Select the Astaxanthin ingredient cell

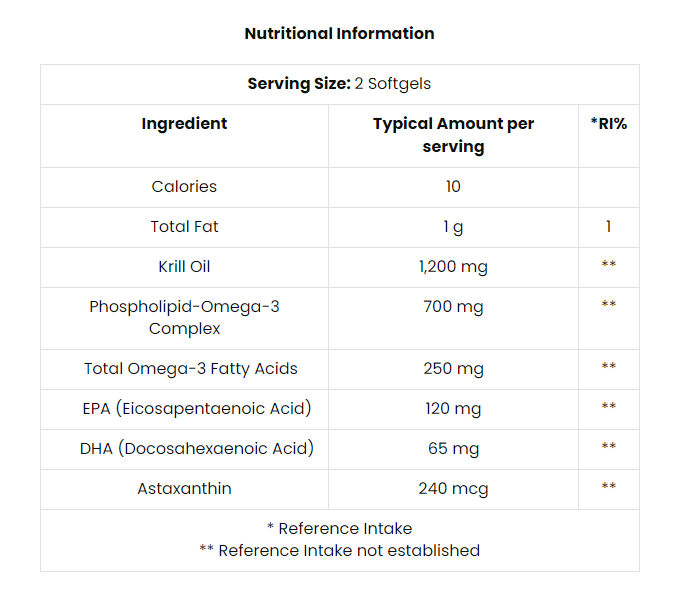click(x=184, y=489)
